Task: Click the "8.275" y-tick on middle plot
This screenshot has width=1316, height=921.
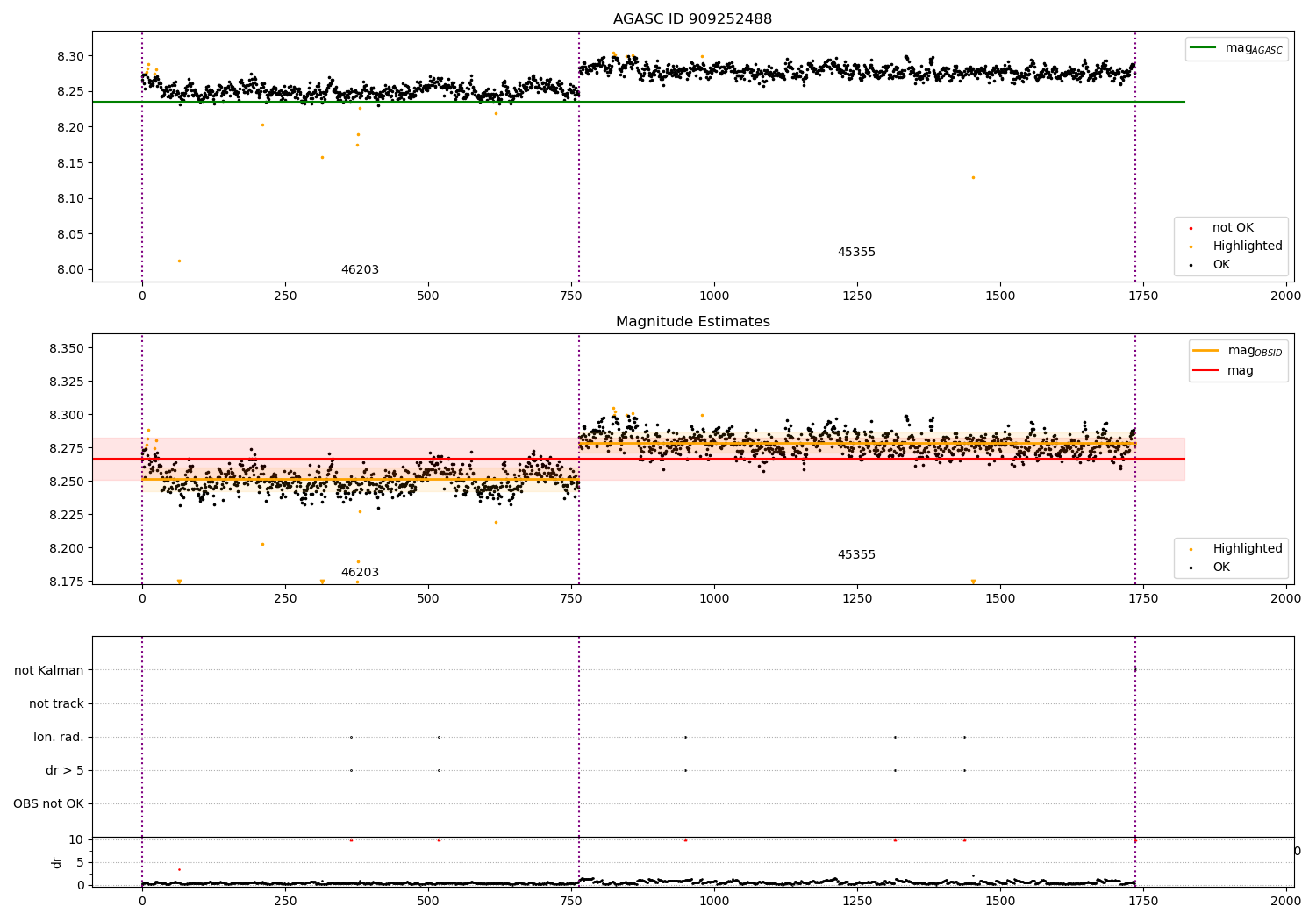Action: pos(67,449)
